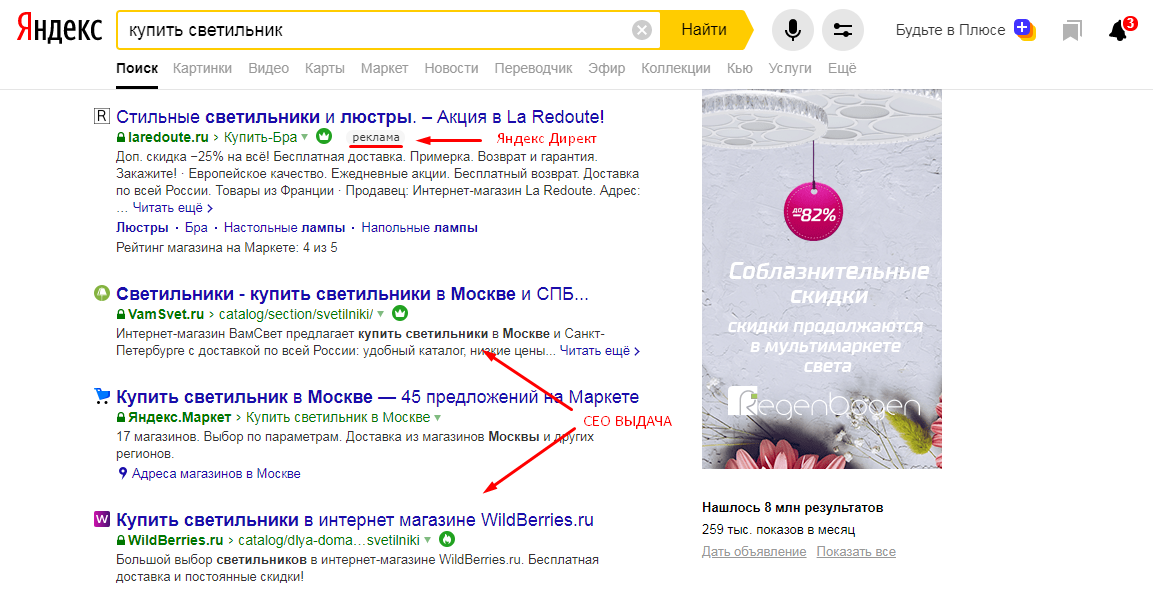
Task: Open the Эфир tab
Action: pos(607,68)
